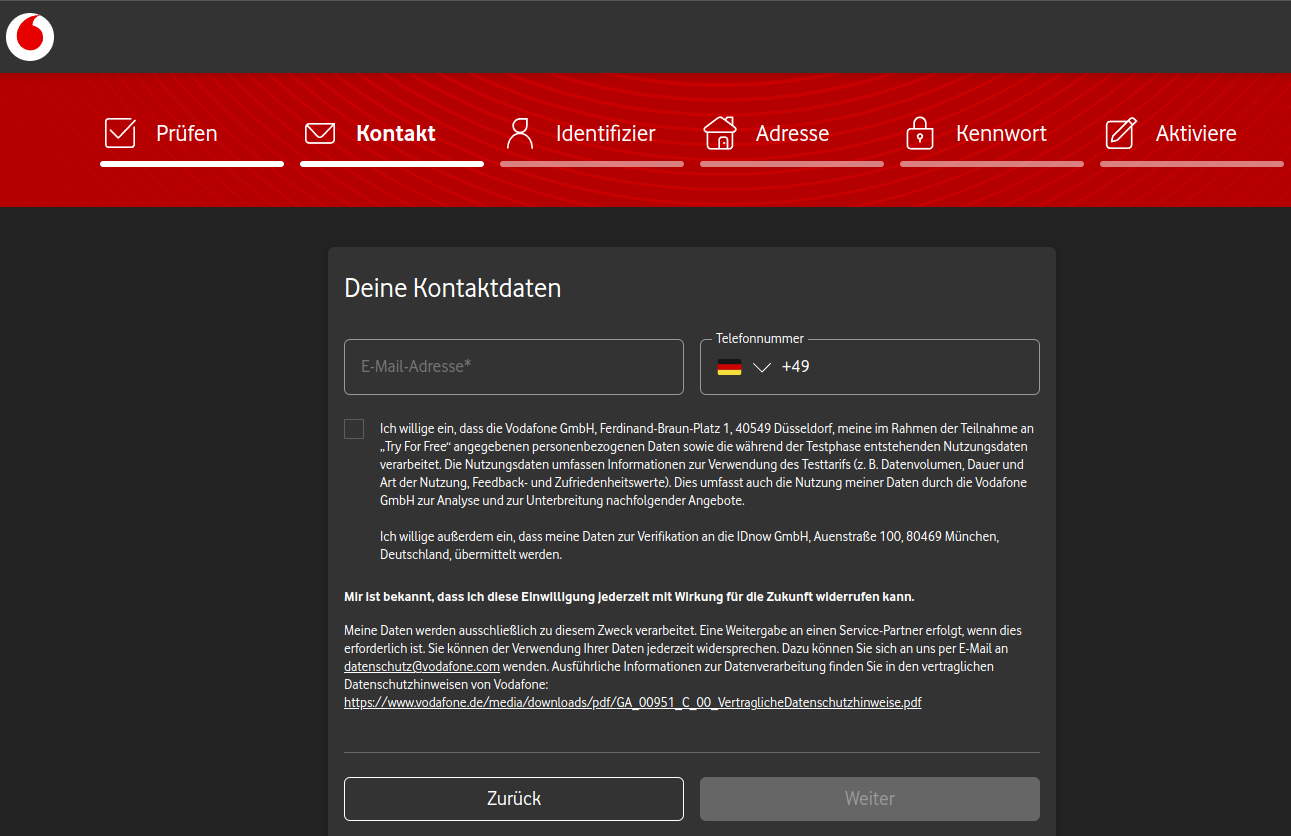The image size is (1291, 836).
Task: Select the Kontakt envelope icon
Action: [320, 132]
